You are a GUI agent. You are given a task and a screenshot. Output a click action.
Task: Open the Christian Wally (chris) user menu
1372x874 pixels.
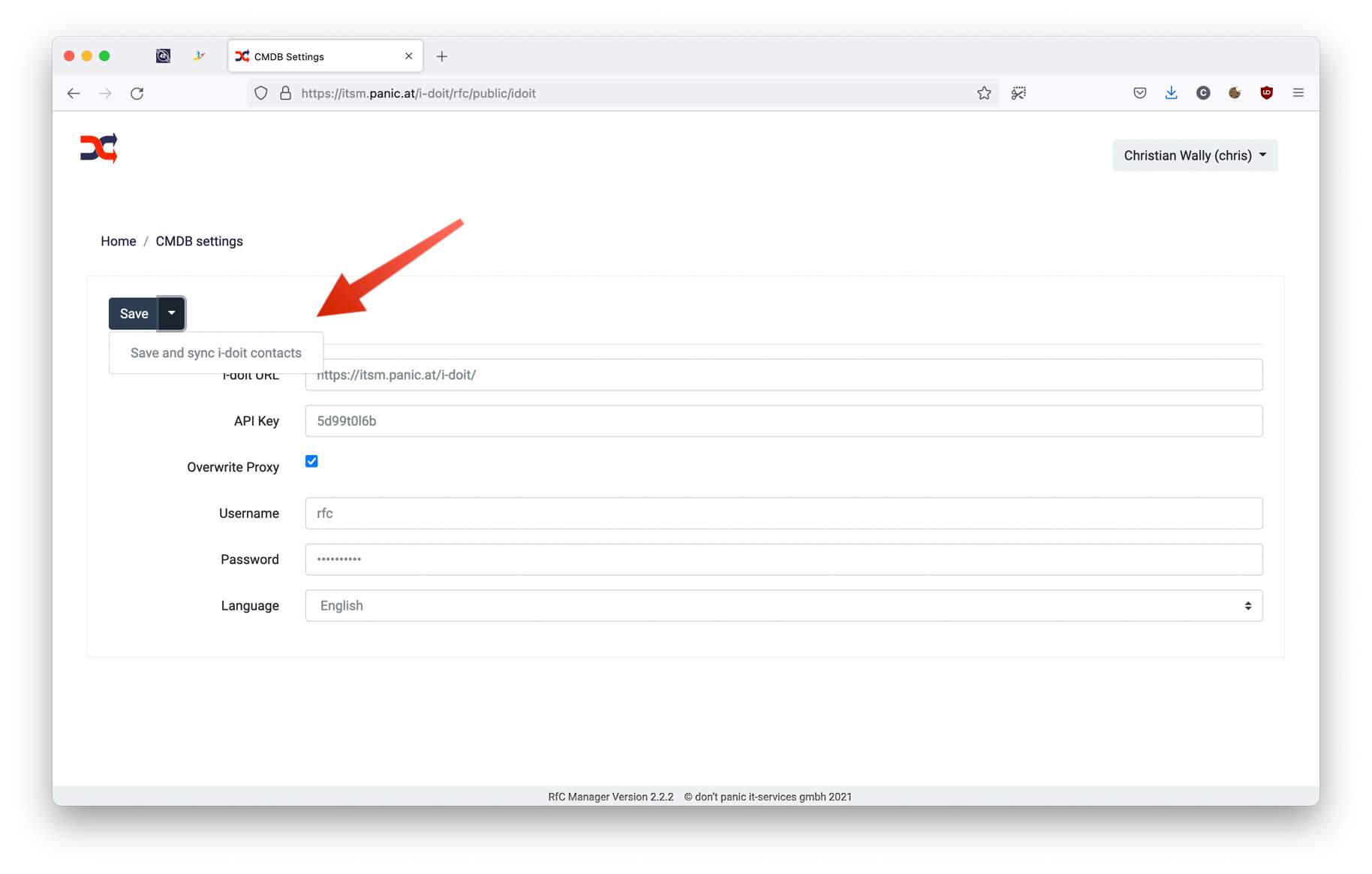click(1195, 155)
